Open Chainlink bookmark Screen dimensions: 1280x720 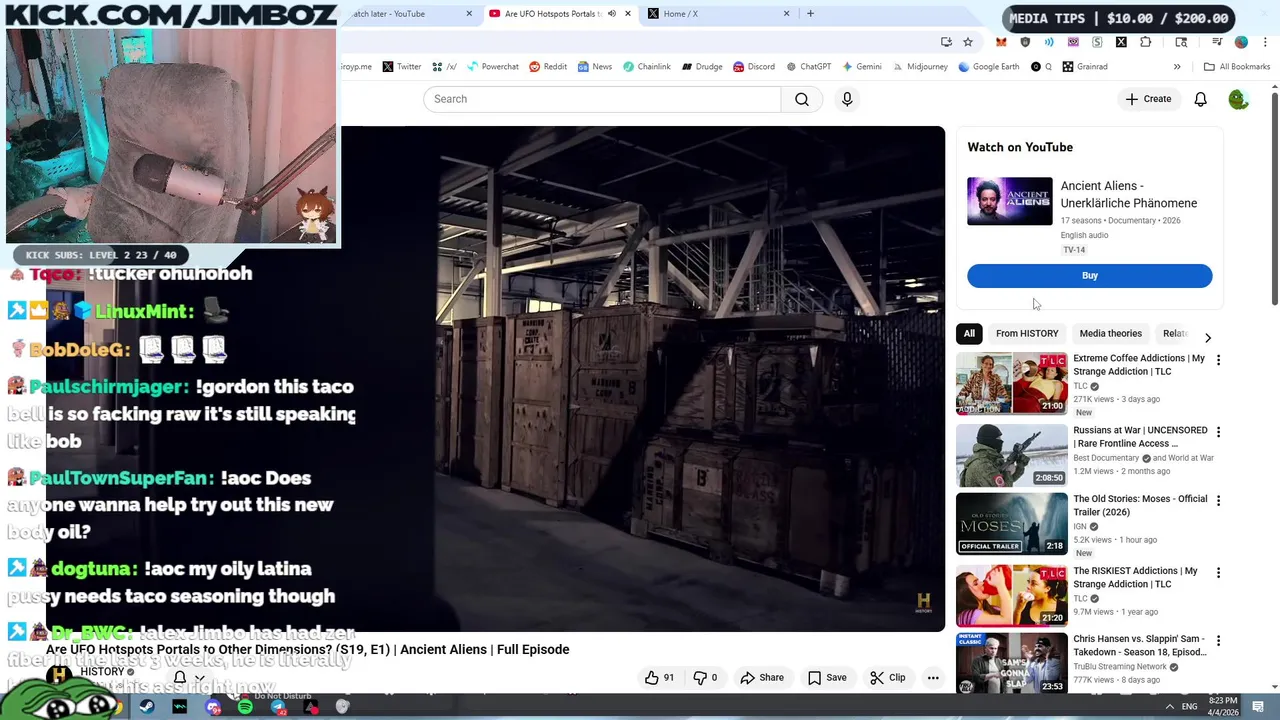point(646,67)
